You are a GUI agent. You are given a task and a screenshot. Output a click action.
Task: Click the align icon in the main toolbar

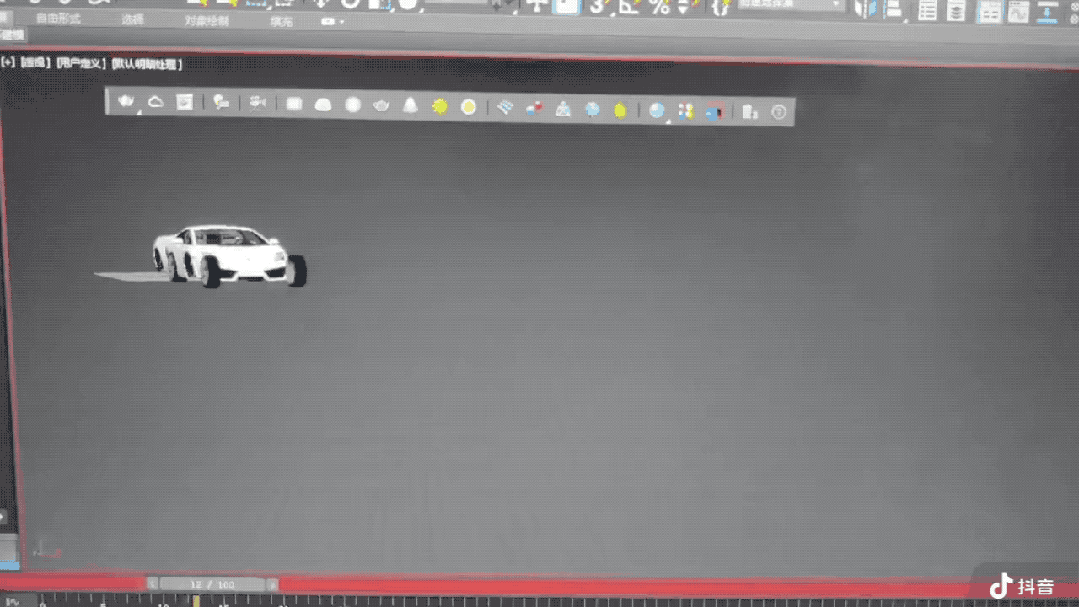pos(894,9)
